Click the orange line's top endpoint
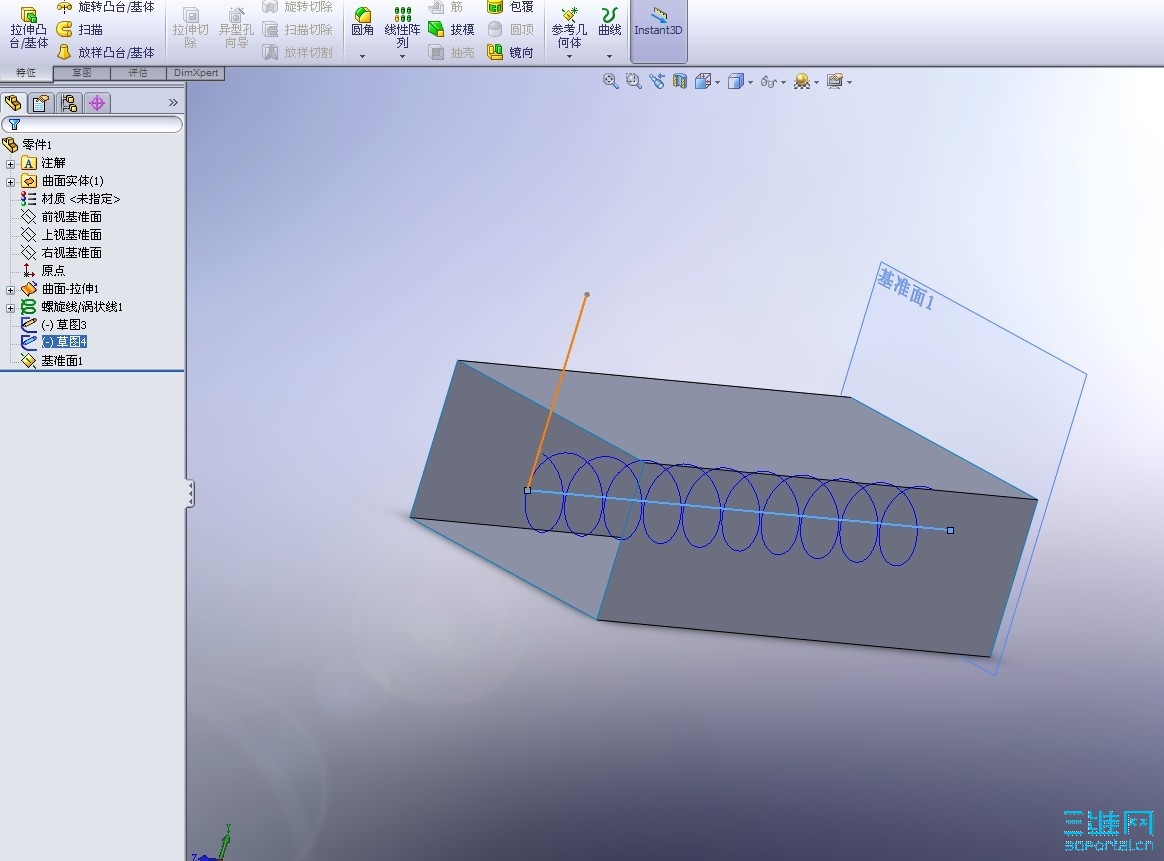 (x=587, y=295)
